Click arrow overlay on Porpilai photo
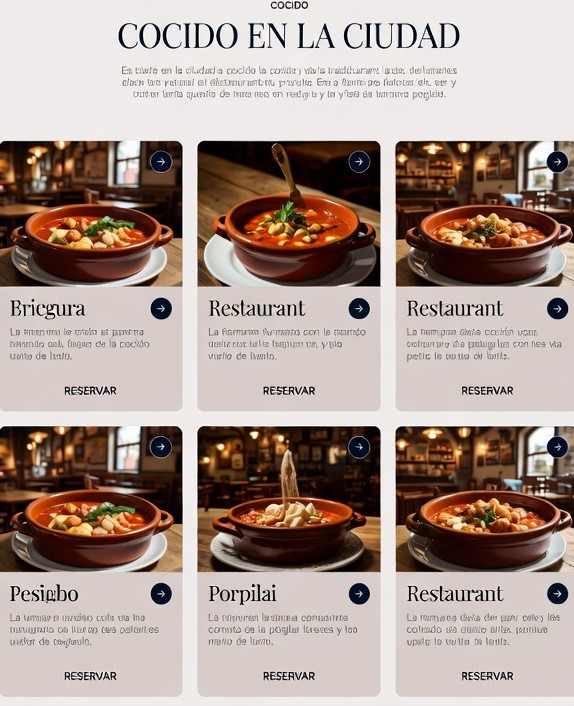This screenshot has height=706, width=574. tap(359, 447)
